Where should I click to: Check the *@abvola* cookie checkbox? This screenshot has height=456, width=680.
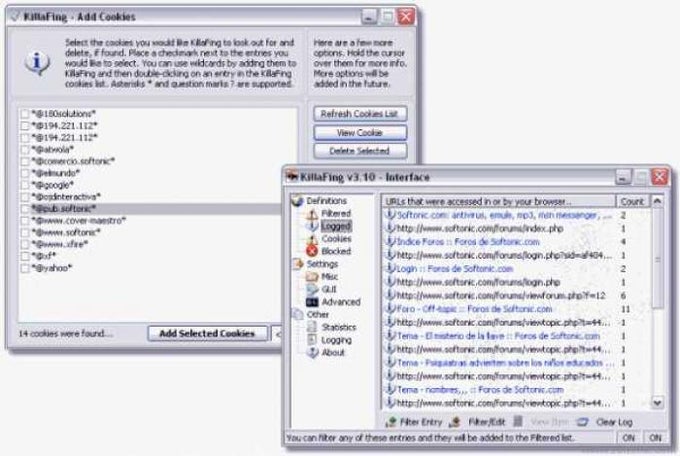(25, 150)
